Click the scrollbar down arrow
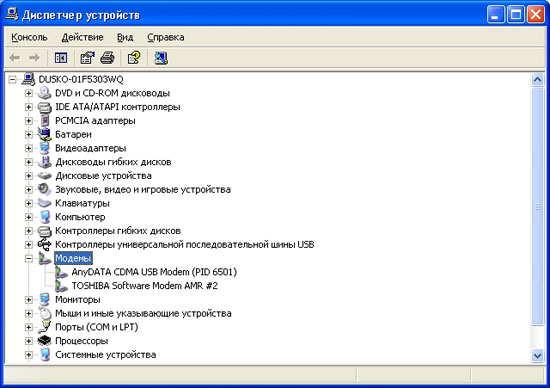The height and width of the screenshot is (388, 550). point(537,356)
